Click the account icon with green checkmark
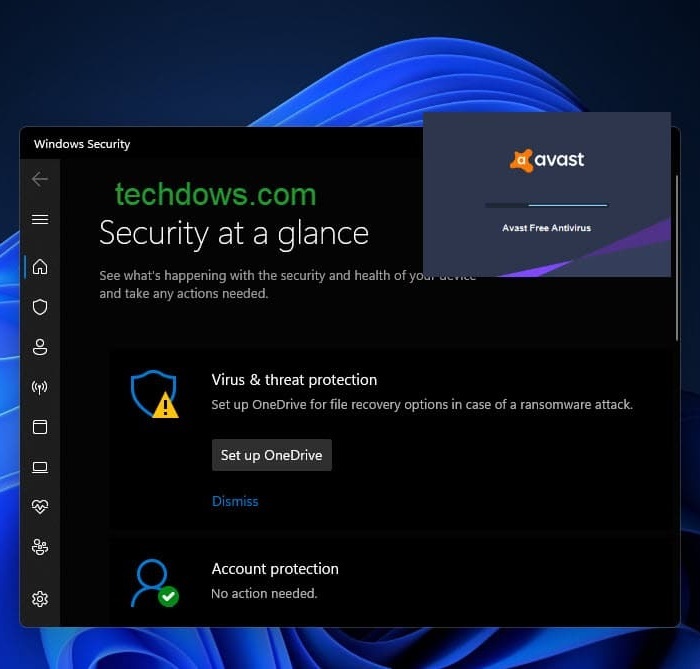 tap(154, 583)
